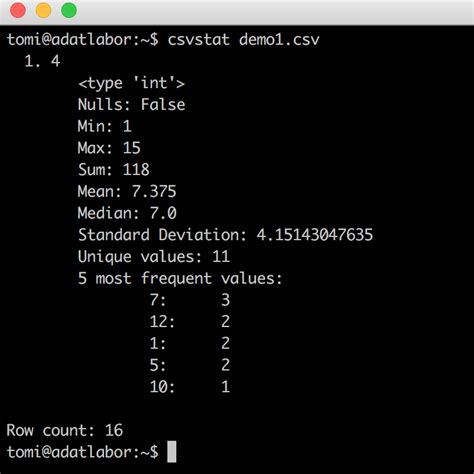Click the 'Unique values: 11' line
The height and width of the screenshot is (474, 474).
coord(154,257)
